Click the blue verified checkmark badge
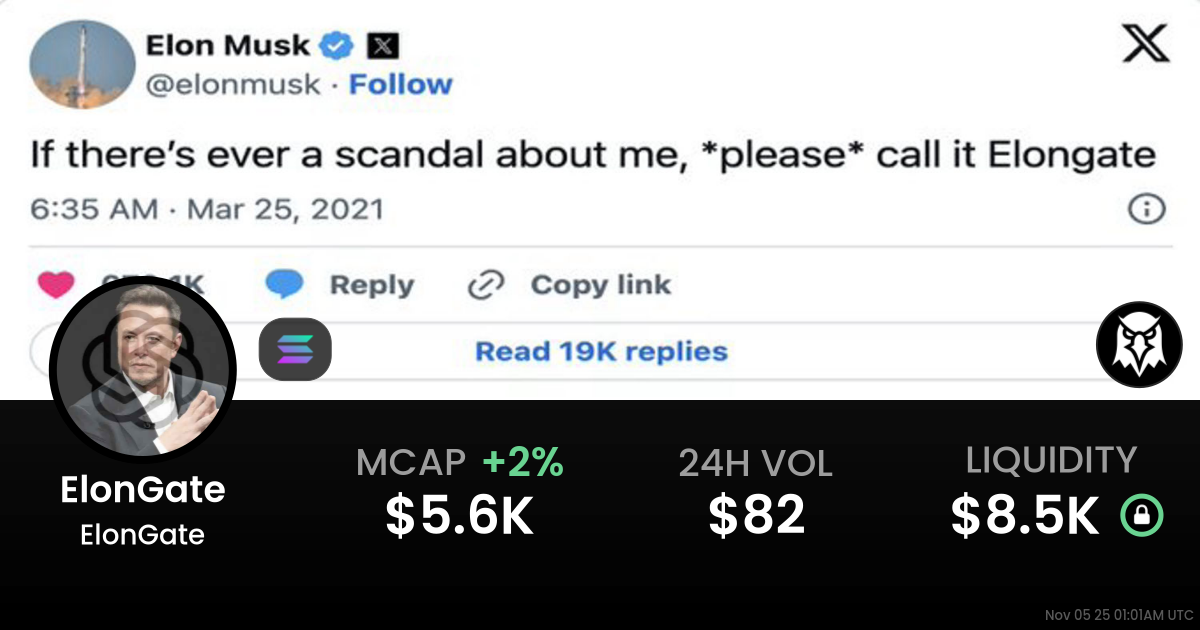Viewport: 1200px width, 630px height. click(337, 45)
